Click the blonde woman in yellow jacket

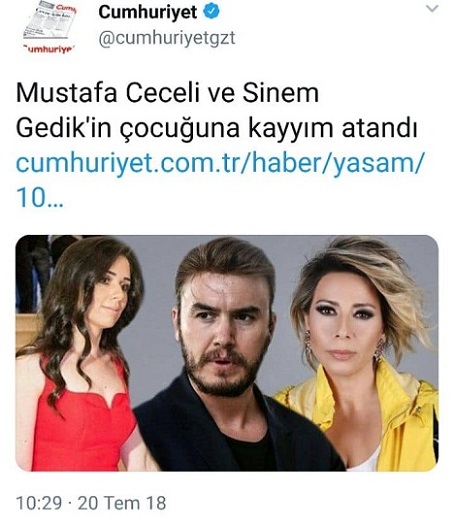(x=362, y=355)
